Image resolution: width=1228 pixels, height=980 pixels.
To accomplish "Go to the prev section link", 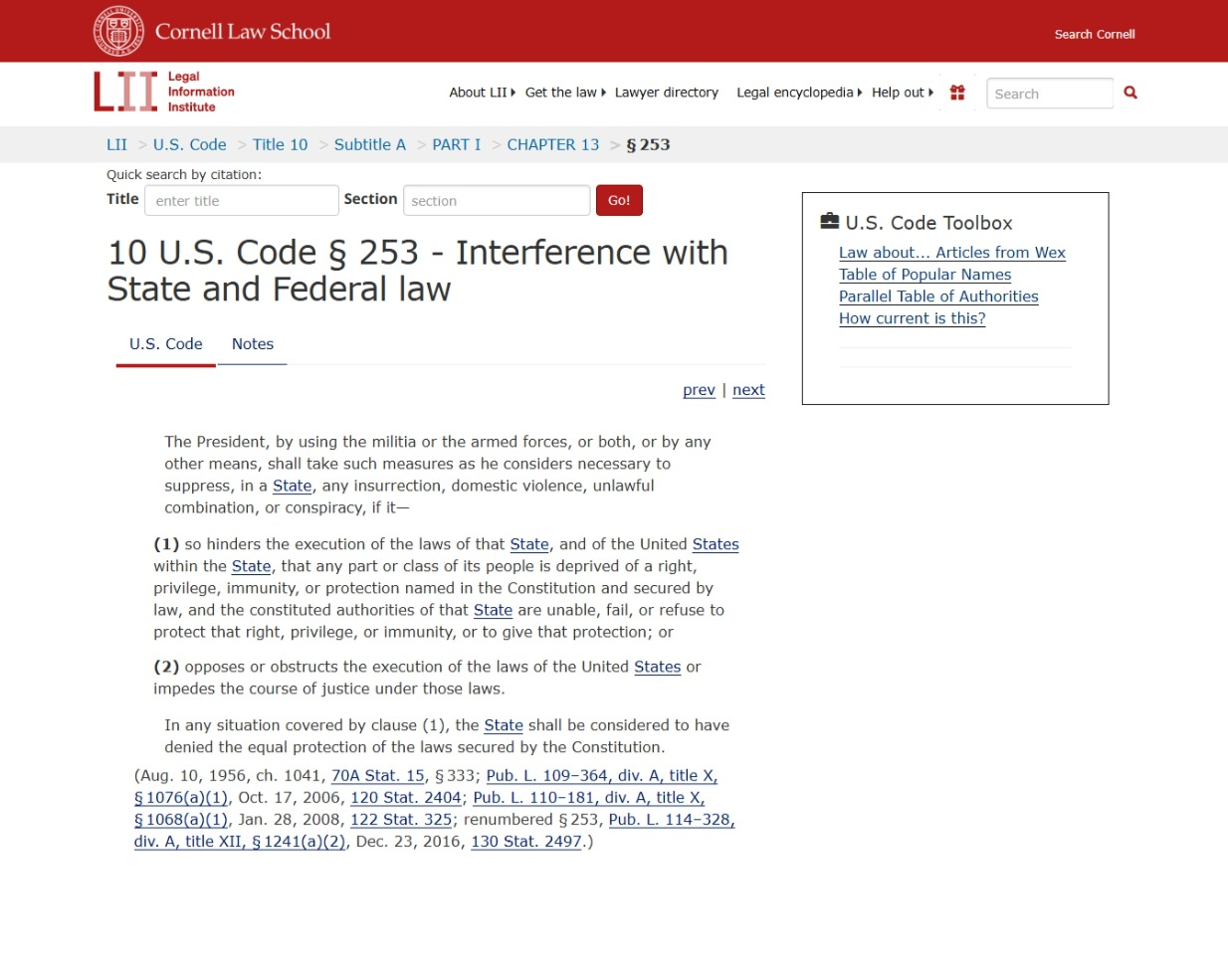I will point(699,390).
